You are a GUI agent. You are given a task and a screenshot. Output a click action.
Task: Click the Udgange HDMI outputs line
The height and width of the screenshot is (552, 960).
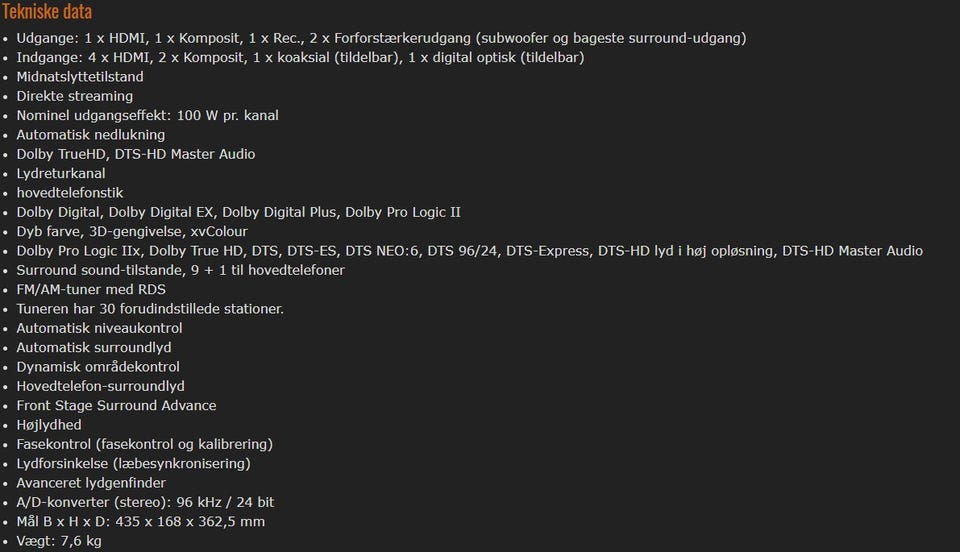[381, 38]
